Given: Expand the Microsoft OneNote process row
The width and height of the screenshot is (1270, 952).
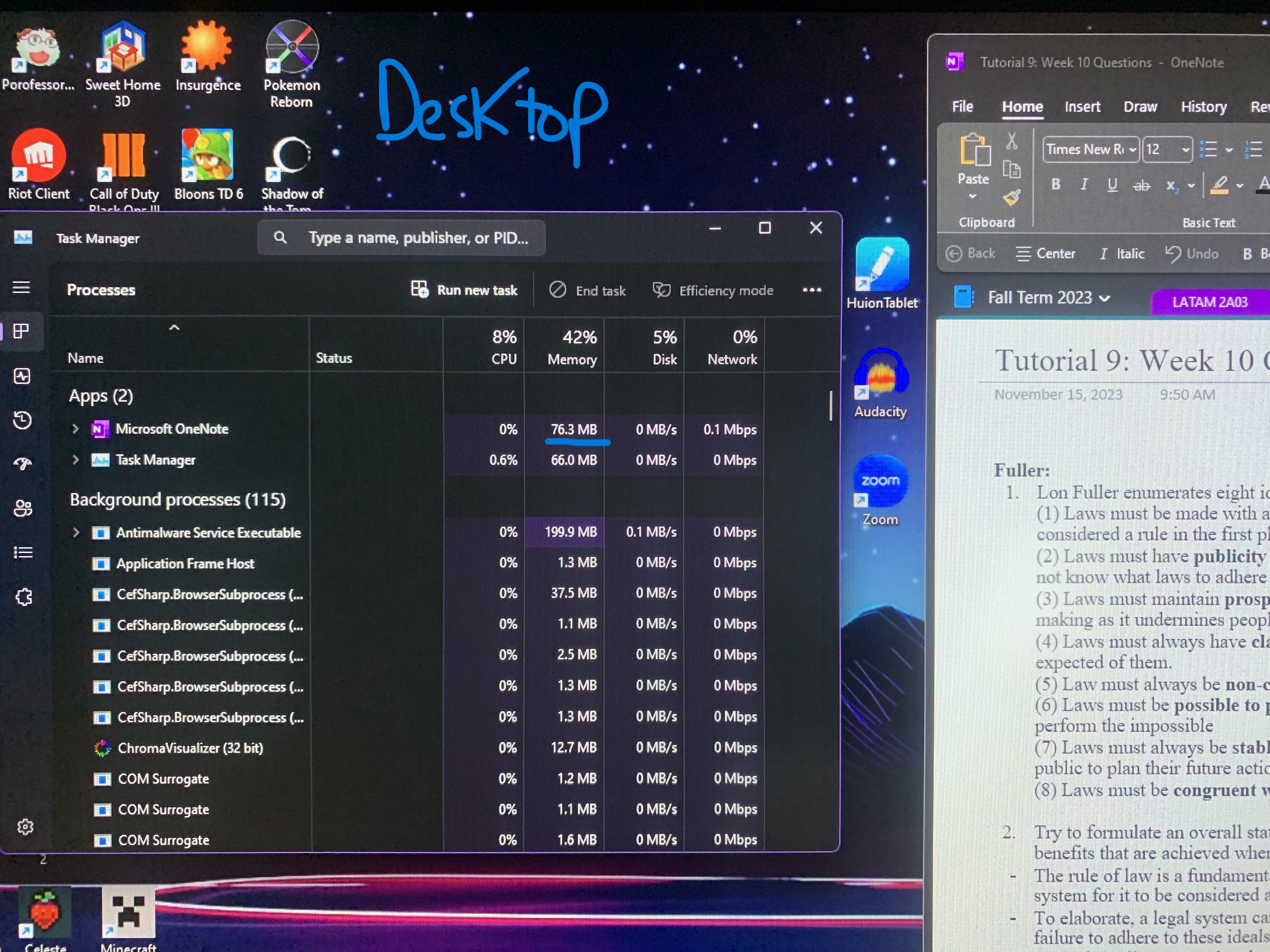Looking at the screenshot, I should (75, 429).
